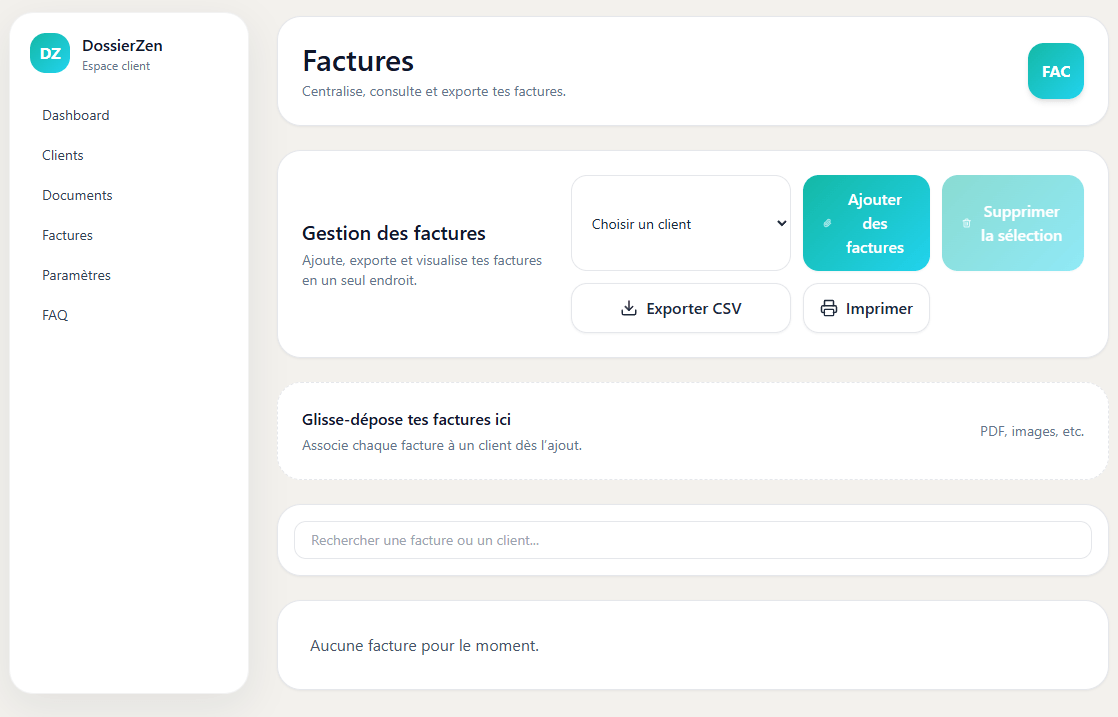This screenshot has width=1118, height=717.
Task: Go to Clients in the sidebar
Action: pos(63,155)
